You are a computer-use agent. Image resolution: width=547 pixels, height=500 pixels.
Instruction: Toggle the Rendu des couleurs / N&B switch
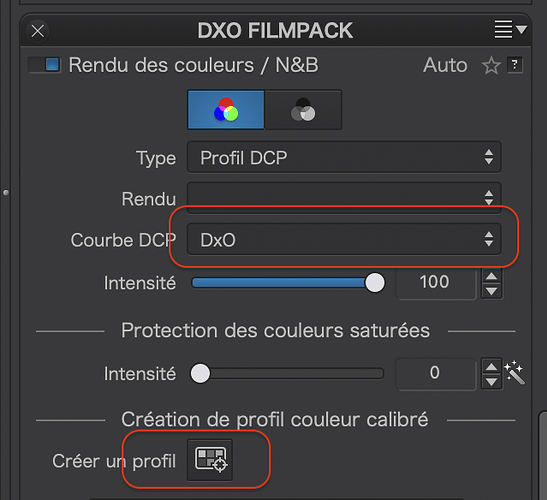click(x=45, y=65)
